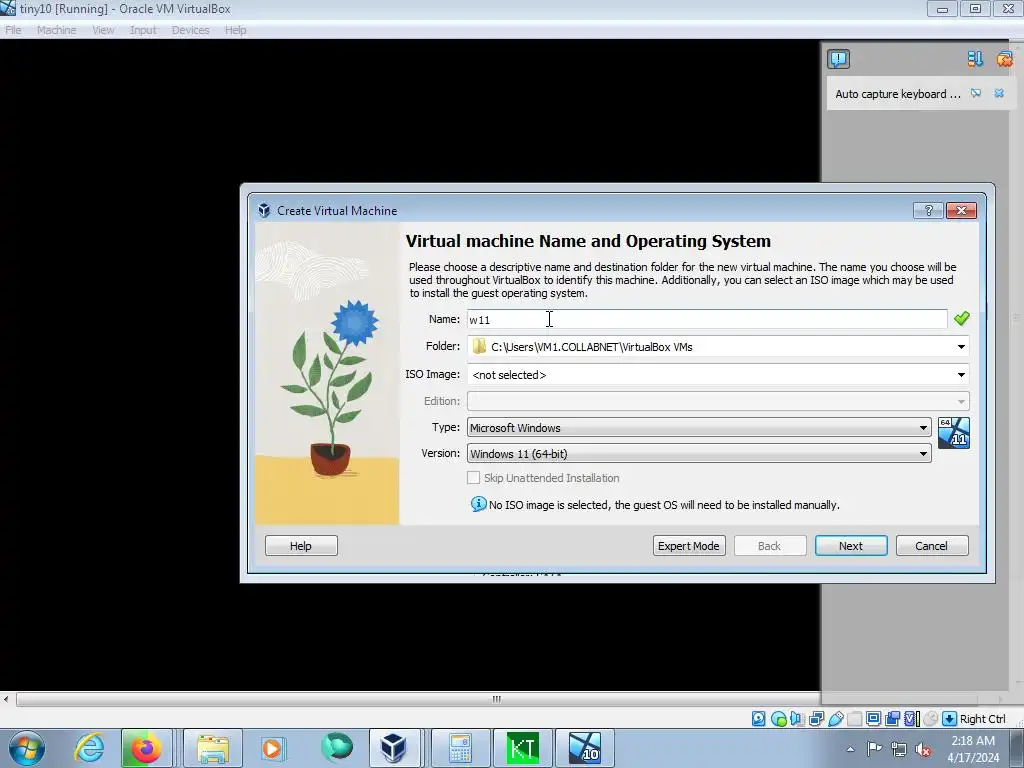Tick the Skip Unattended Installation checkbox
Screen dimensions: 1024x768
point(473,478)
